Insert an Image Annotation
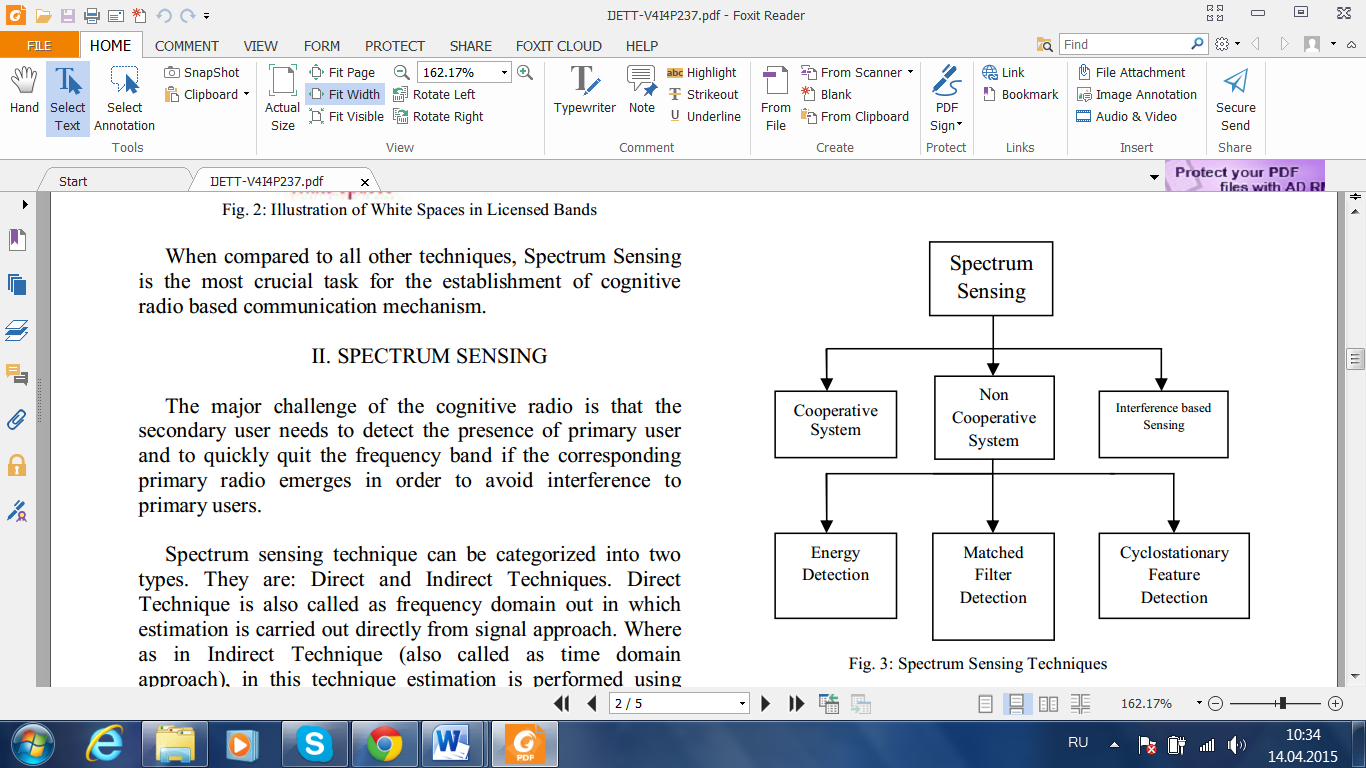The height and width of the screenshot is (768, 1366). [x=1136, y=94]
